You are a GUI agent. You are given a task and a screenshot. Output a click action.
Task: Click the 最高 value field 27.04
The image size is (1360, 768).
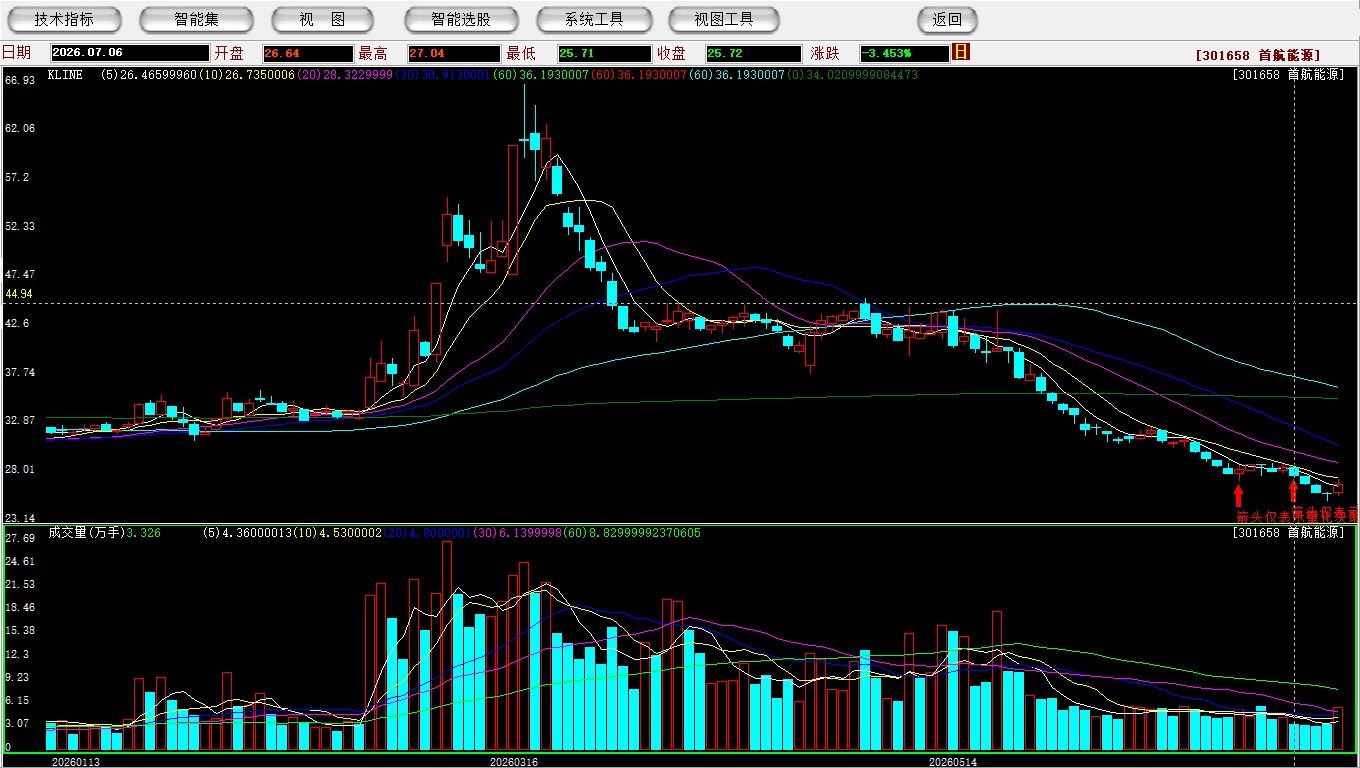click(454, 53)
